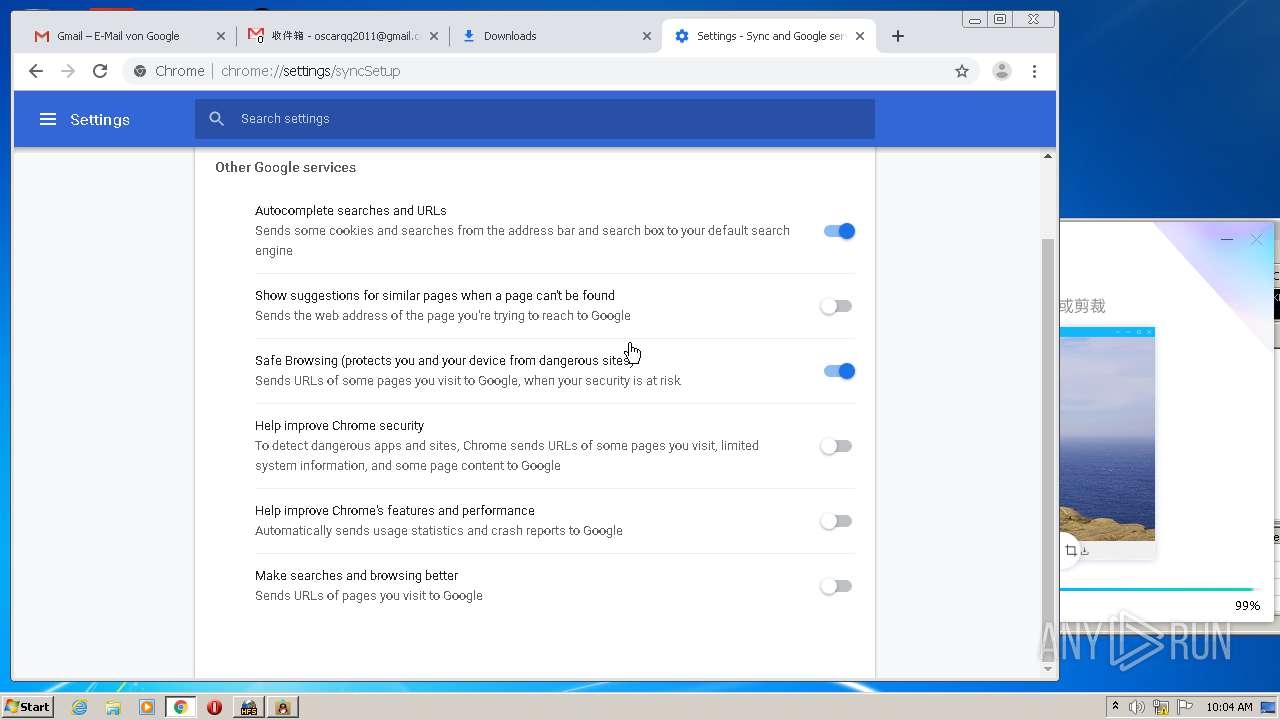Click the Help improve Chrome security label
This screenshot has width=1280, height=720.
[x=340, y=426]
